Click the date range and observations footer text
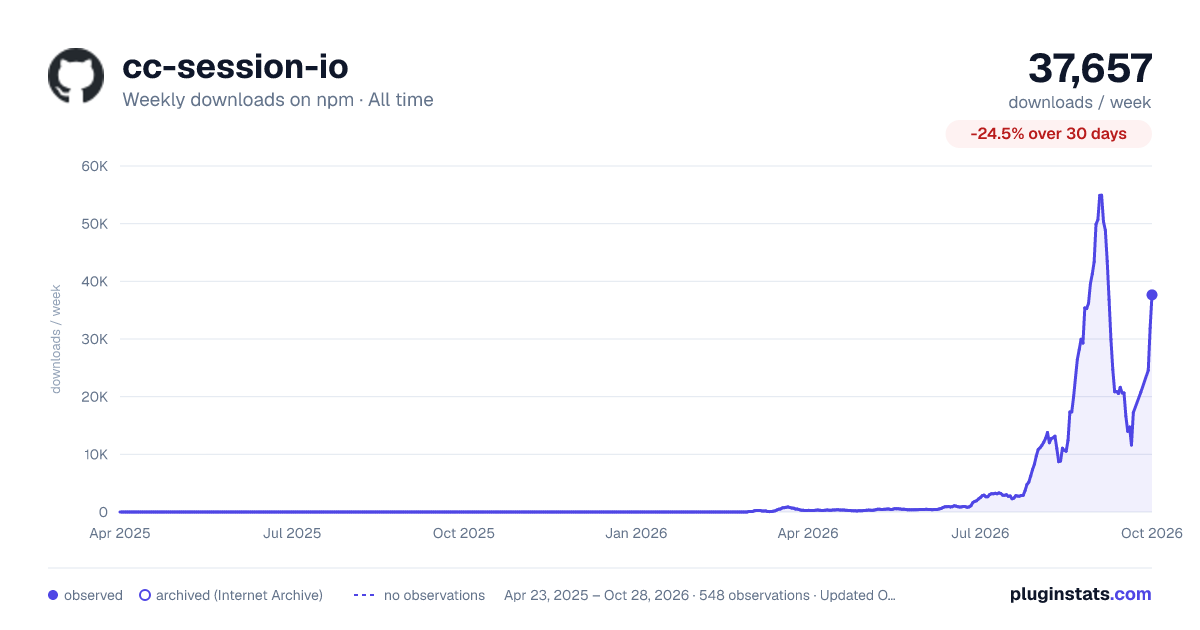 tap(700, 595)
